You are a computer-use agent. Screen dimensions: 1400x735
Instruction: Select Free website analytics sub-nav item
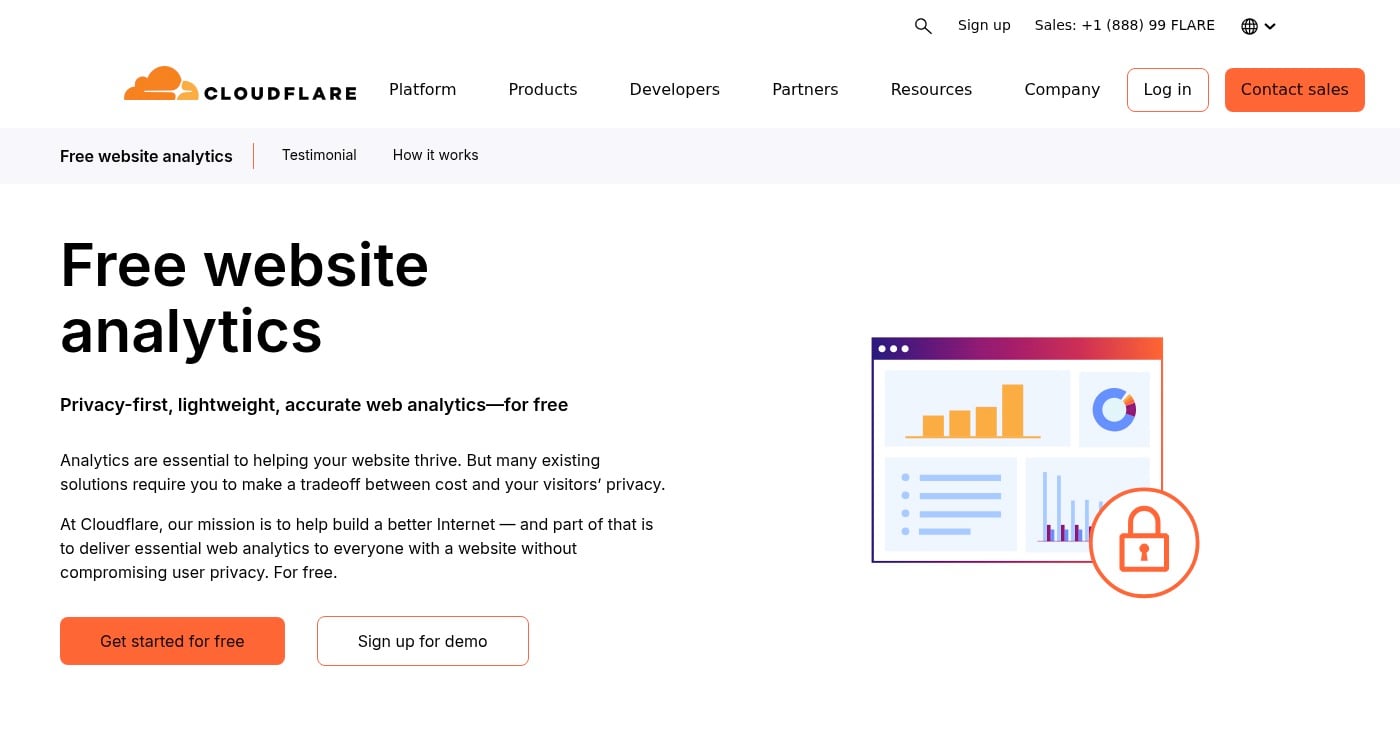(146, 156)
